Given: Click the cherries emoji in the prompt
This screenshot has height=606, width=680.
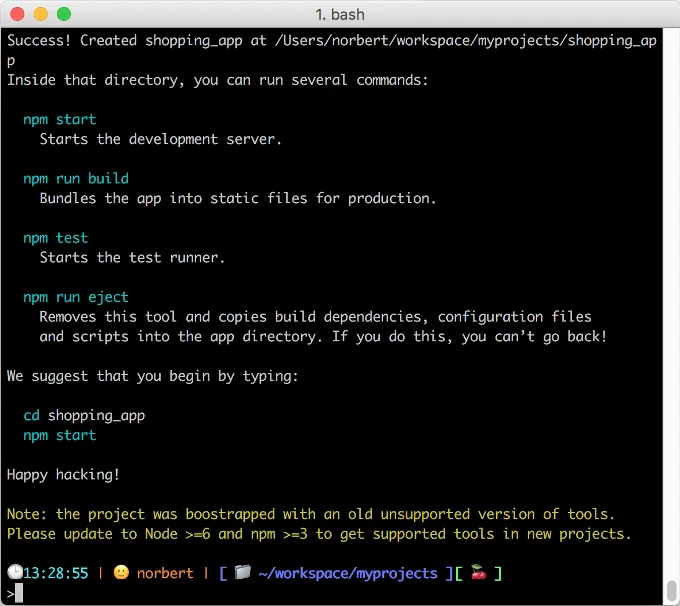Looking at the screenshot, I should 478,572.
